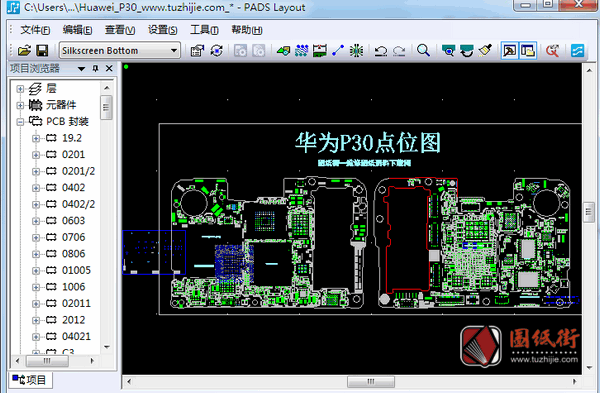Image resolution: width=600 pixels, height=393 pixels.
Task: Expand the 0201 footprint node
Action: tap(36, 155)
